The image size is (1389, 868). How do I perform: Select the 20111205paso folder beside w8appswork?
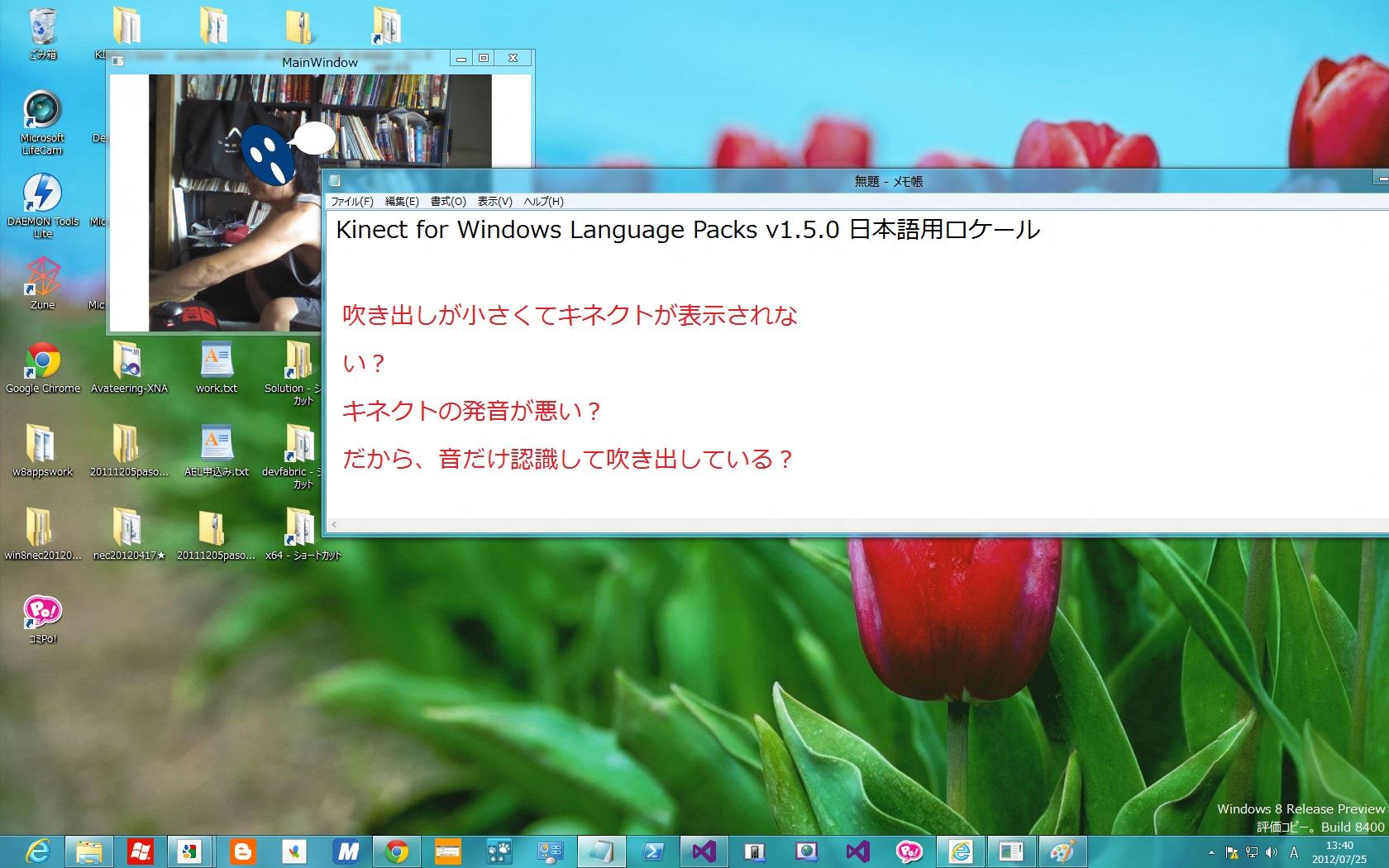pyautogui.click(x=129, y=451)
